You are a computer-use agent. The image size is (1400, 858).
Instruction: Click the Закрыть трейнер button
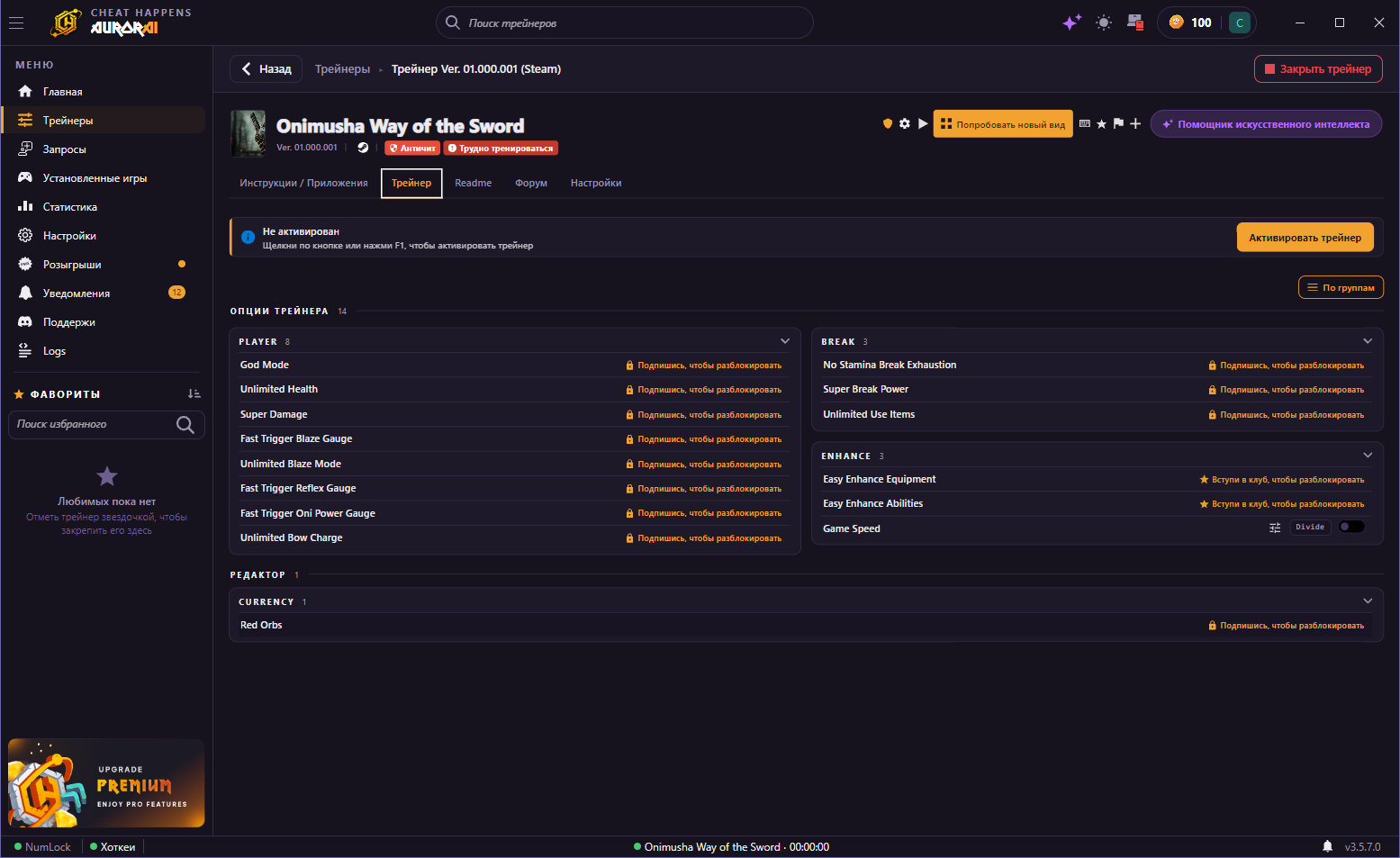pos(1318,68)
